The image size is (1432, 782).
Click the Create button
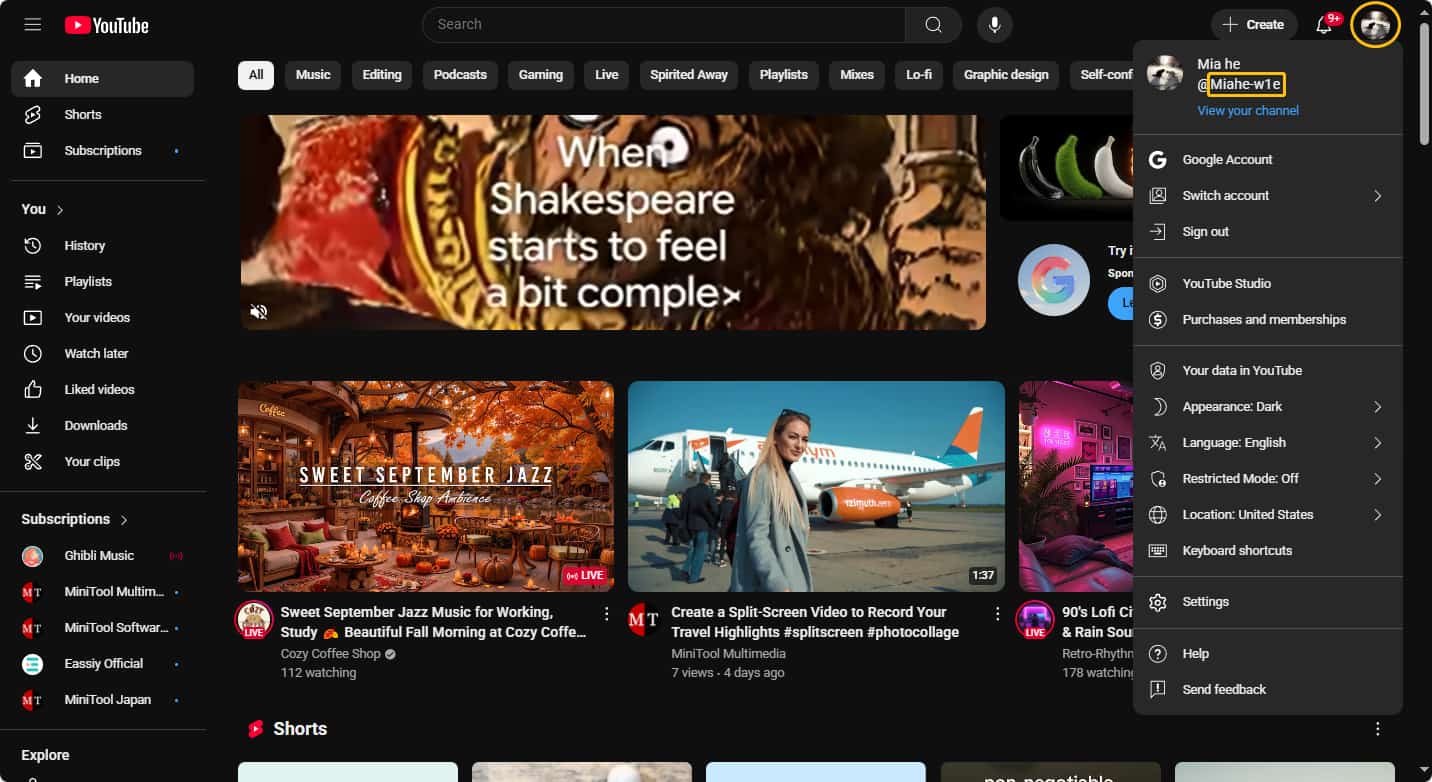pos(1254,25)
